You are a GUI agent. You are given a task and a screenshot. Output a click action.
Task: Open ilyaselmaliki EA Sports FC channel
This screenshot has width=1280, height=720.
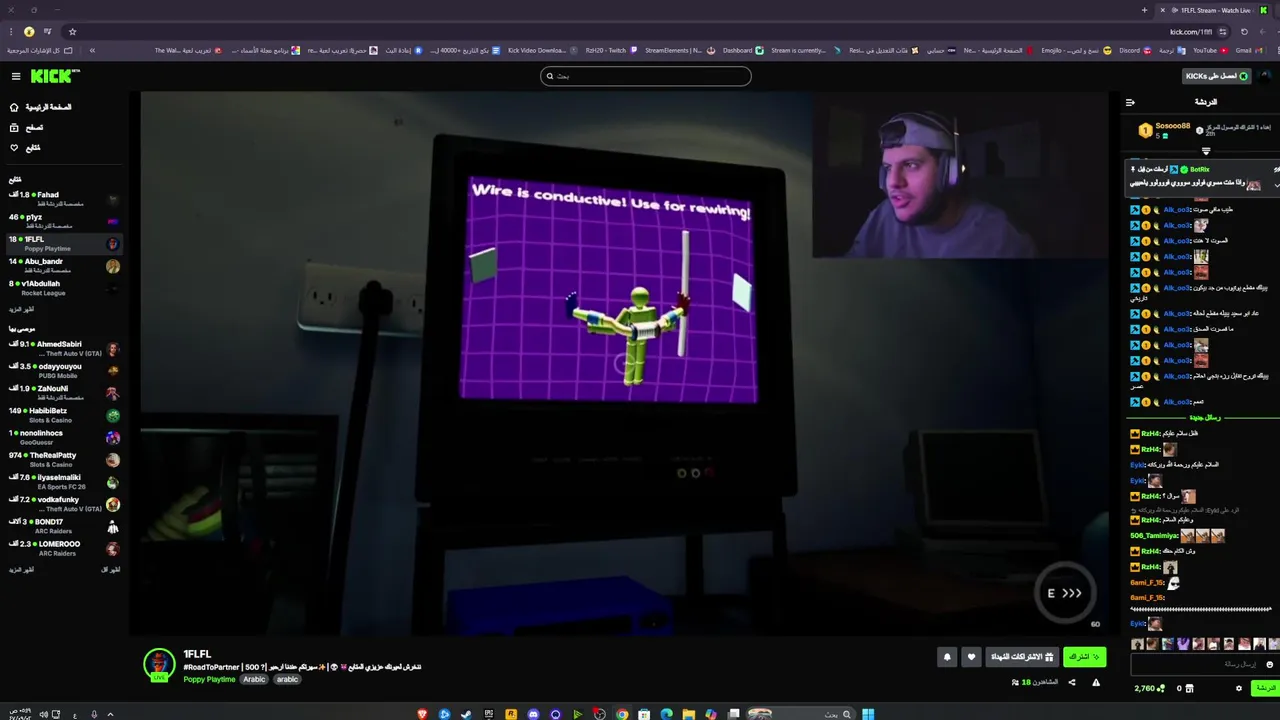click(64, 481)
